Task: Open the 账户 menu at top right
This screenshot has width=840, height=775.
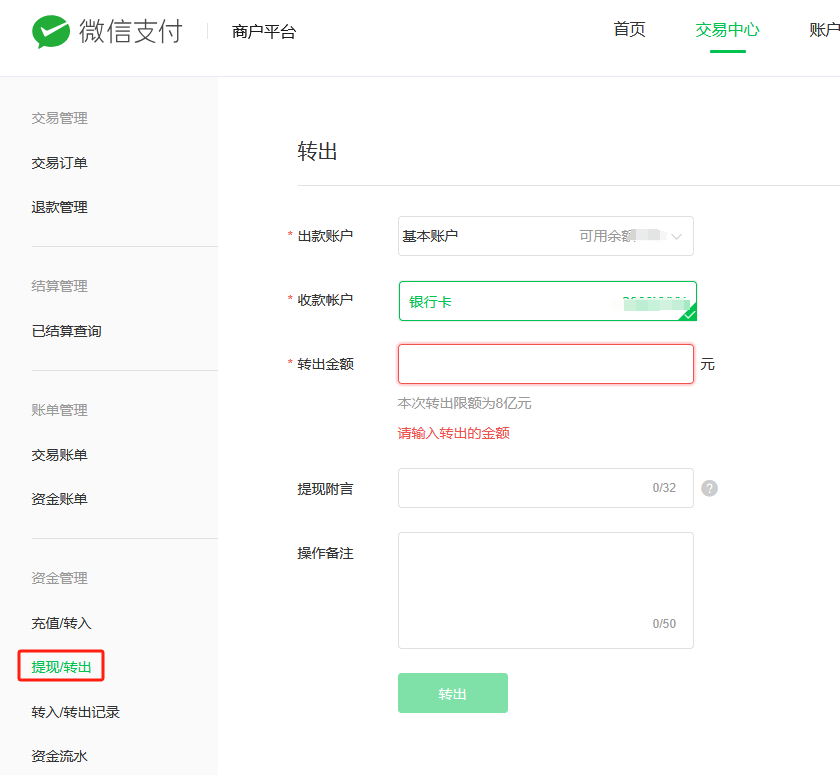Action: (825, 30)
